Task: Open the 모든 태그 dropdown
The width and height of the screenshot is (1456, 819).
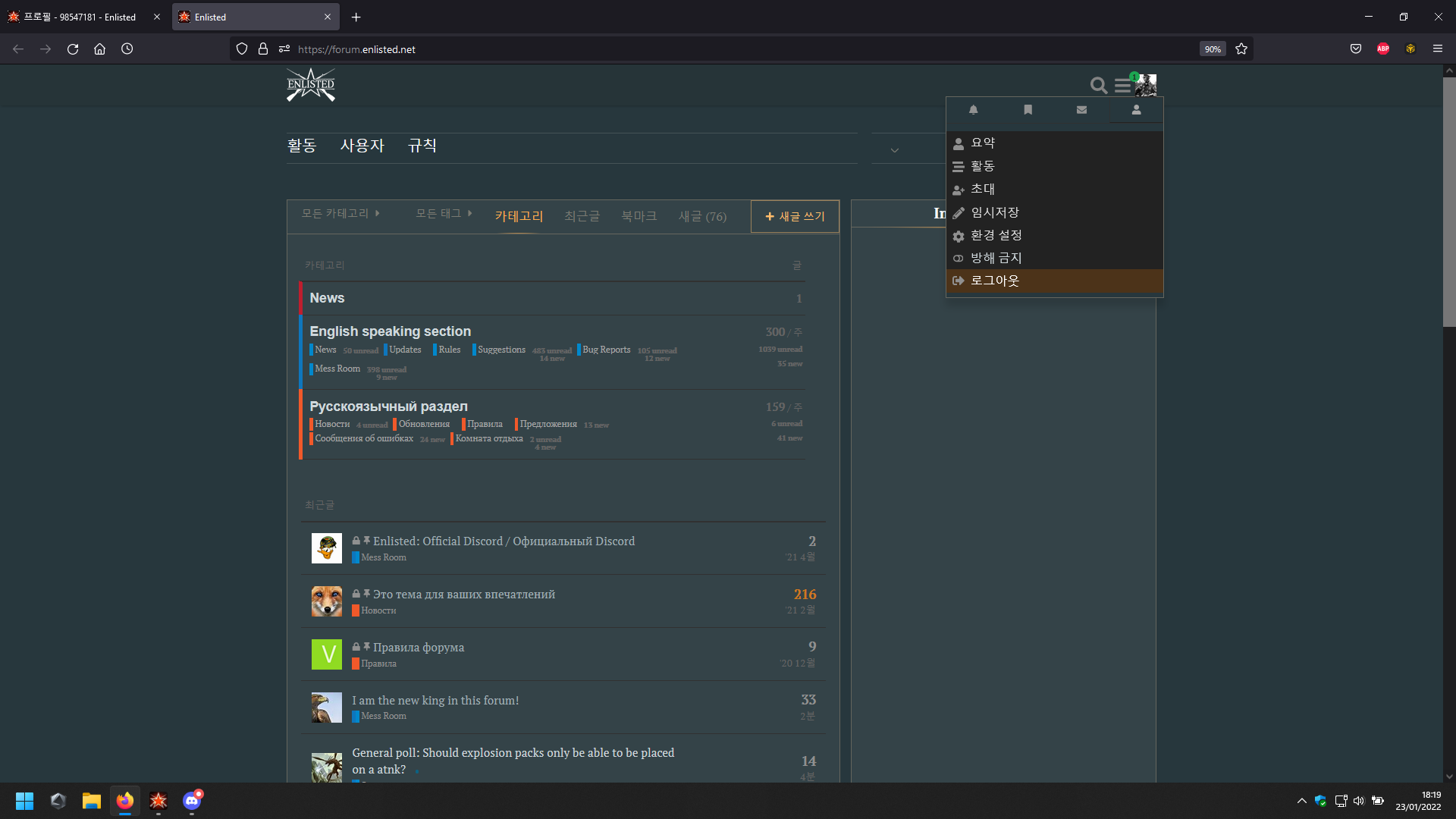Action: click(x=444, y=214)
